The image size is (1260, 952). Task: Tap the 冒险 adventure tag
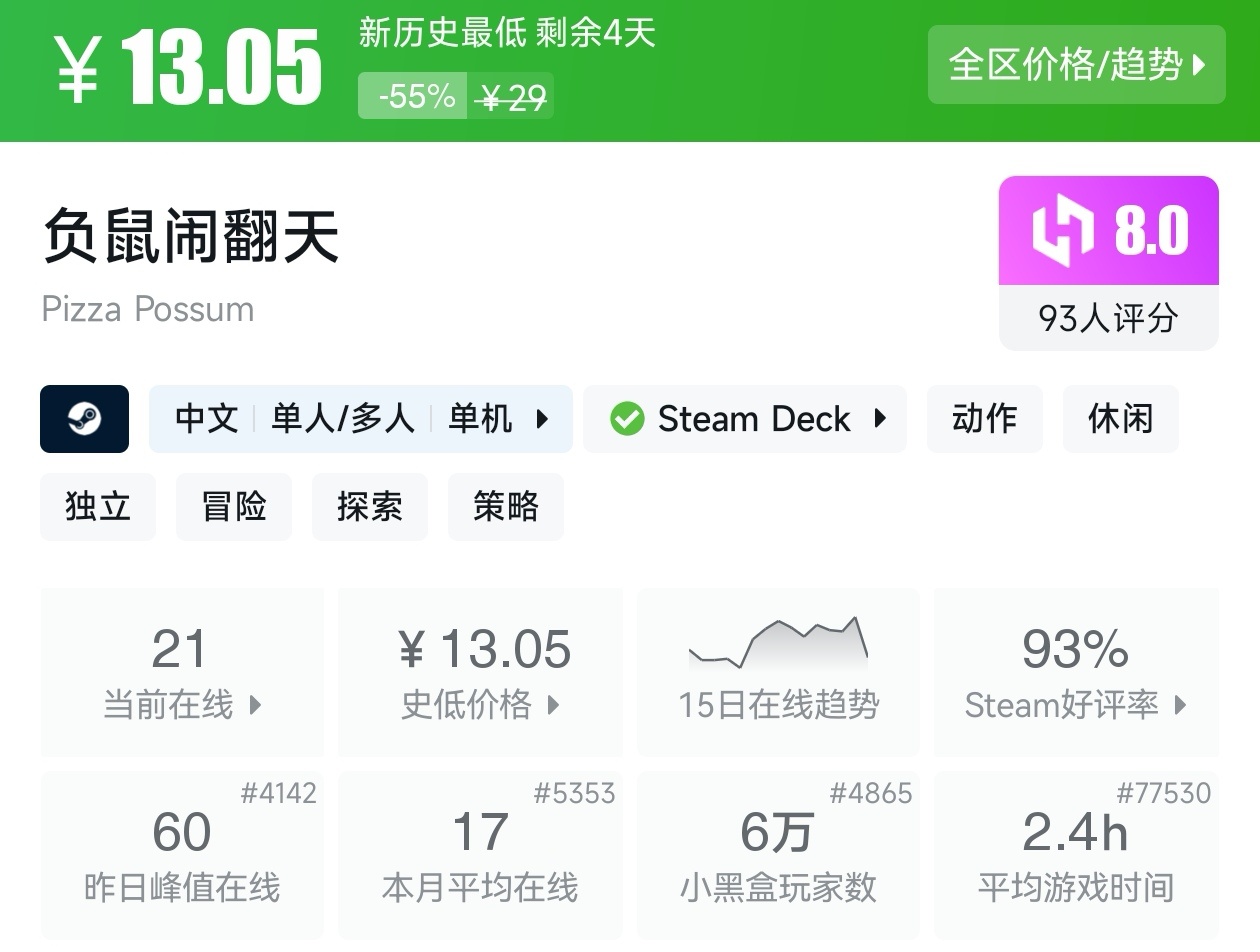[x=234, y=507]
